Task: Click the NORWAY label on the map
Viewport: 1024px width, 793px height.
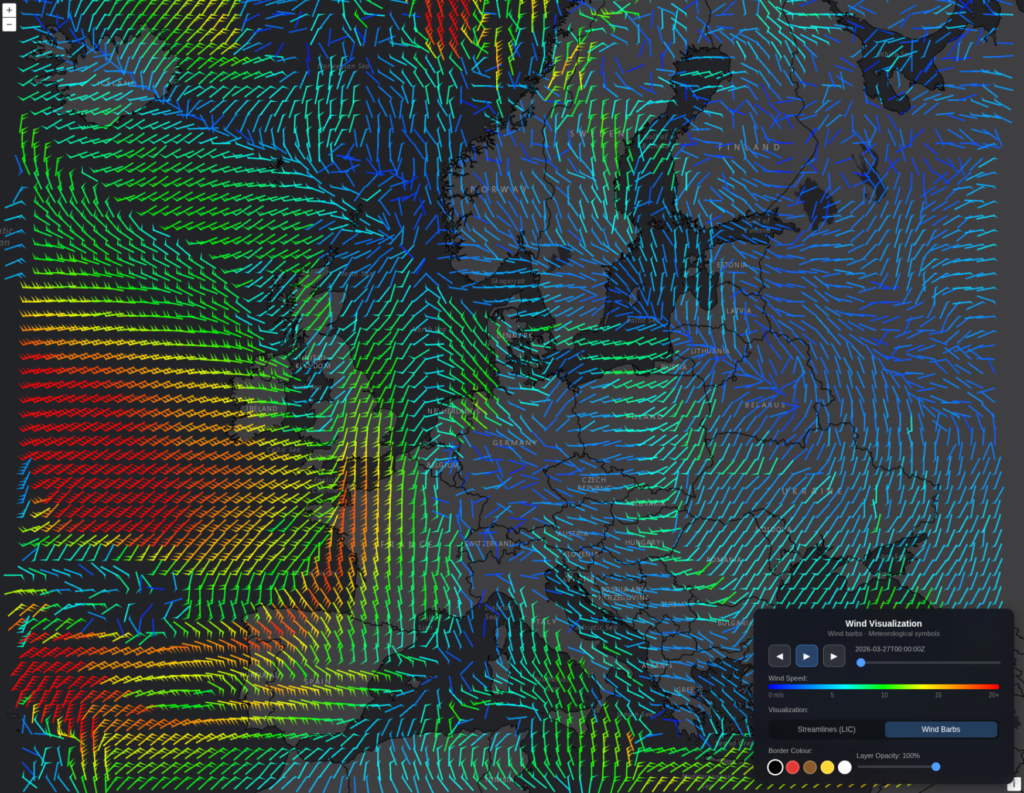Action: click(x=500, y=189)
